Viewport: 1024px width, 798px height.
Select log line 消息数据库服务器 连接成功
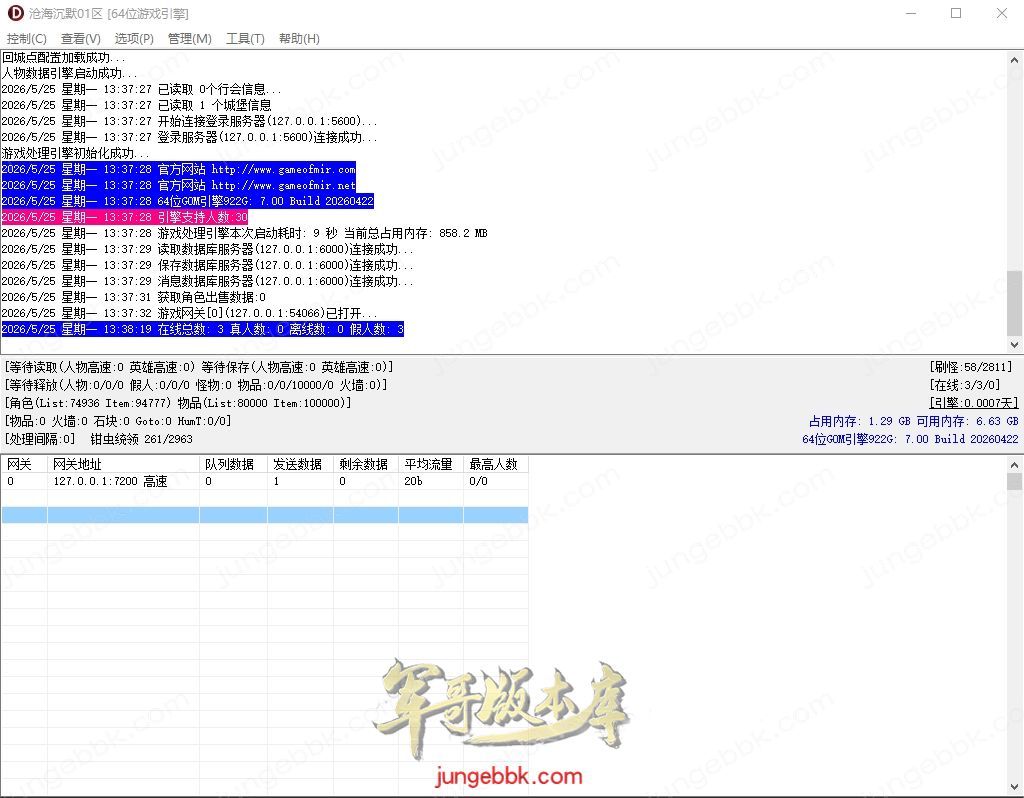coord(208,281)
